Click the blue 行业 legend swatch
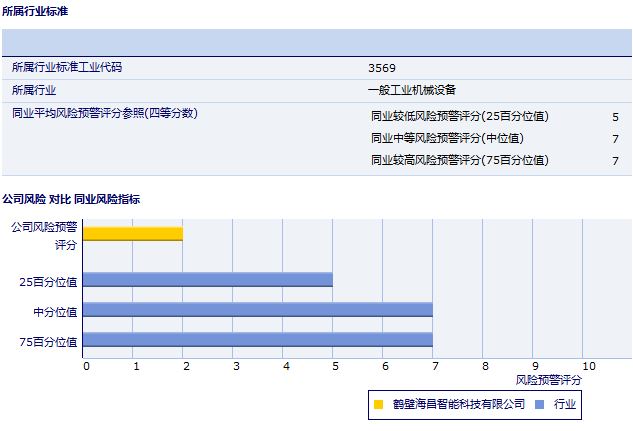The height and width of the screenshot is (431, 633). pos(539,404)
